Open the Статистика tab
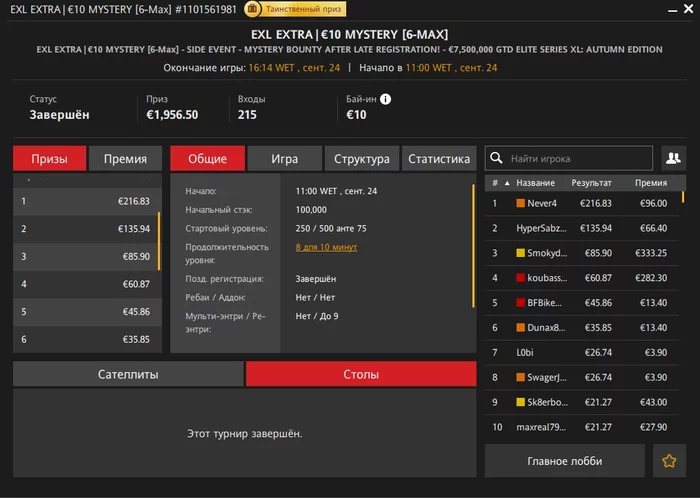 pyautogui.click(x=439, y=158)
